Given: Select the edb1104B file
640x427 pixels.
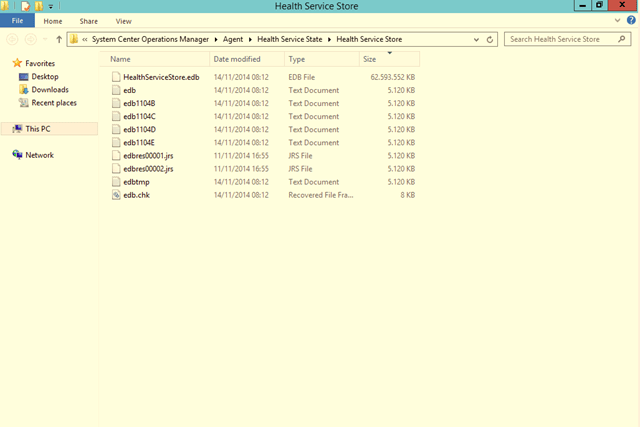Looking at the screenshot, I should pos(139,103).
